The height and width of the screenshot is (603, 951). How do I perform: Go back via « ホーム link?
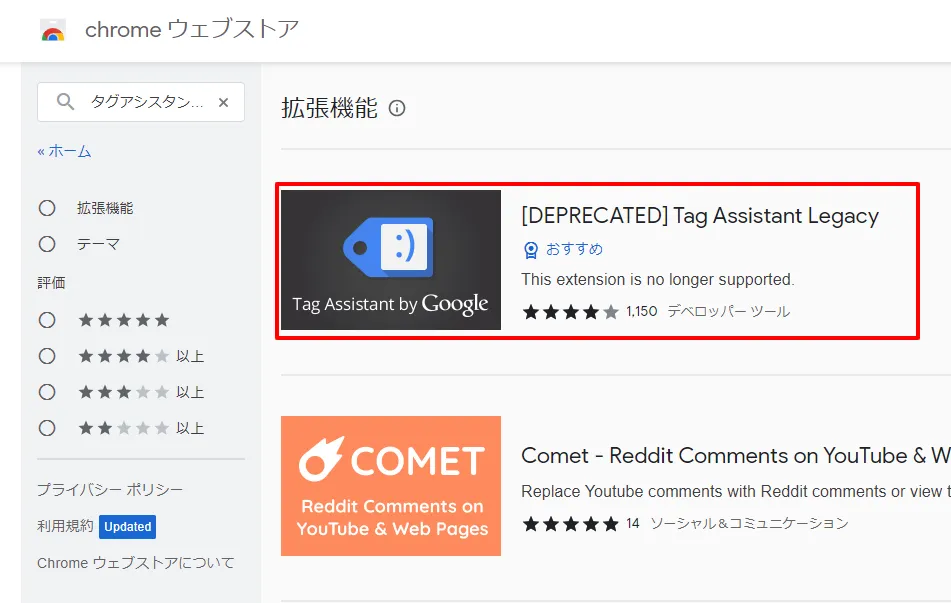(x=64, y=151)
